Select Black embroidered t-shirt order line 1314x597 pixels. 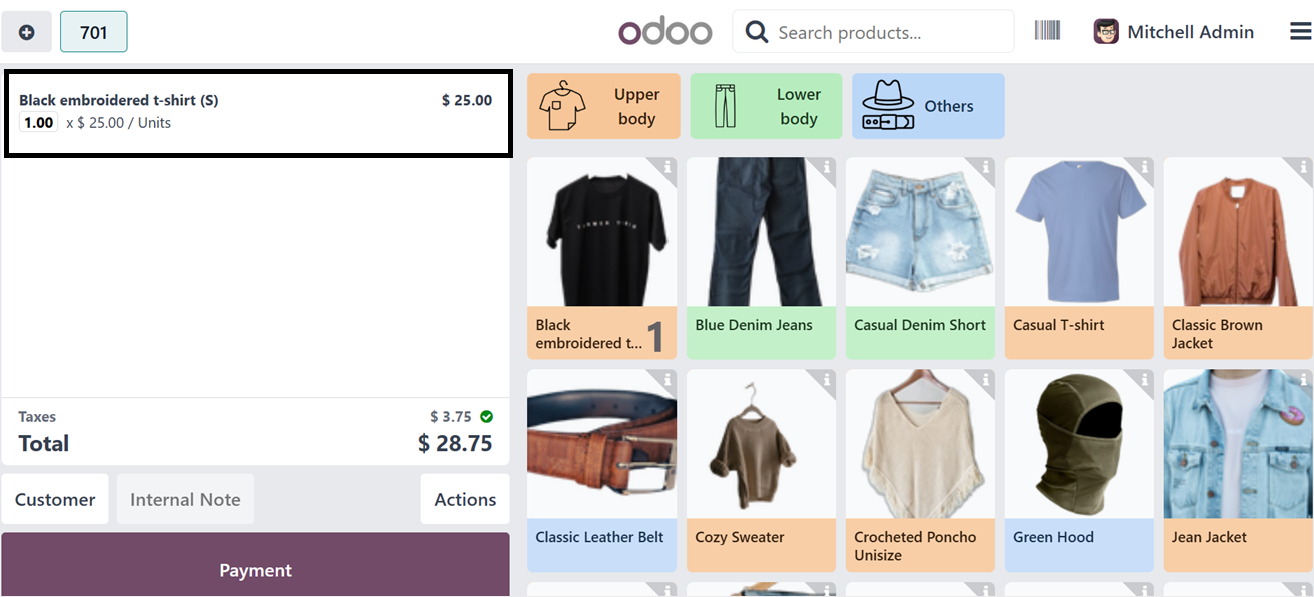(x=258, y=113)
